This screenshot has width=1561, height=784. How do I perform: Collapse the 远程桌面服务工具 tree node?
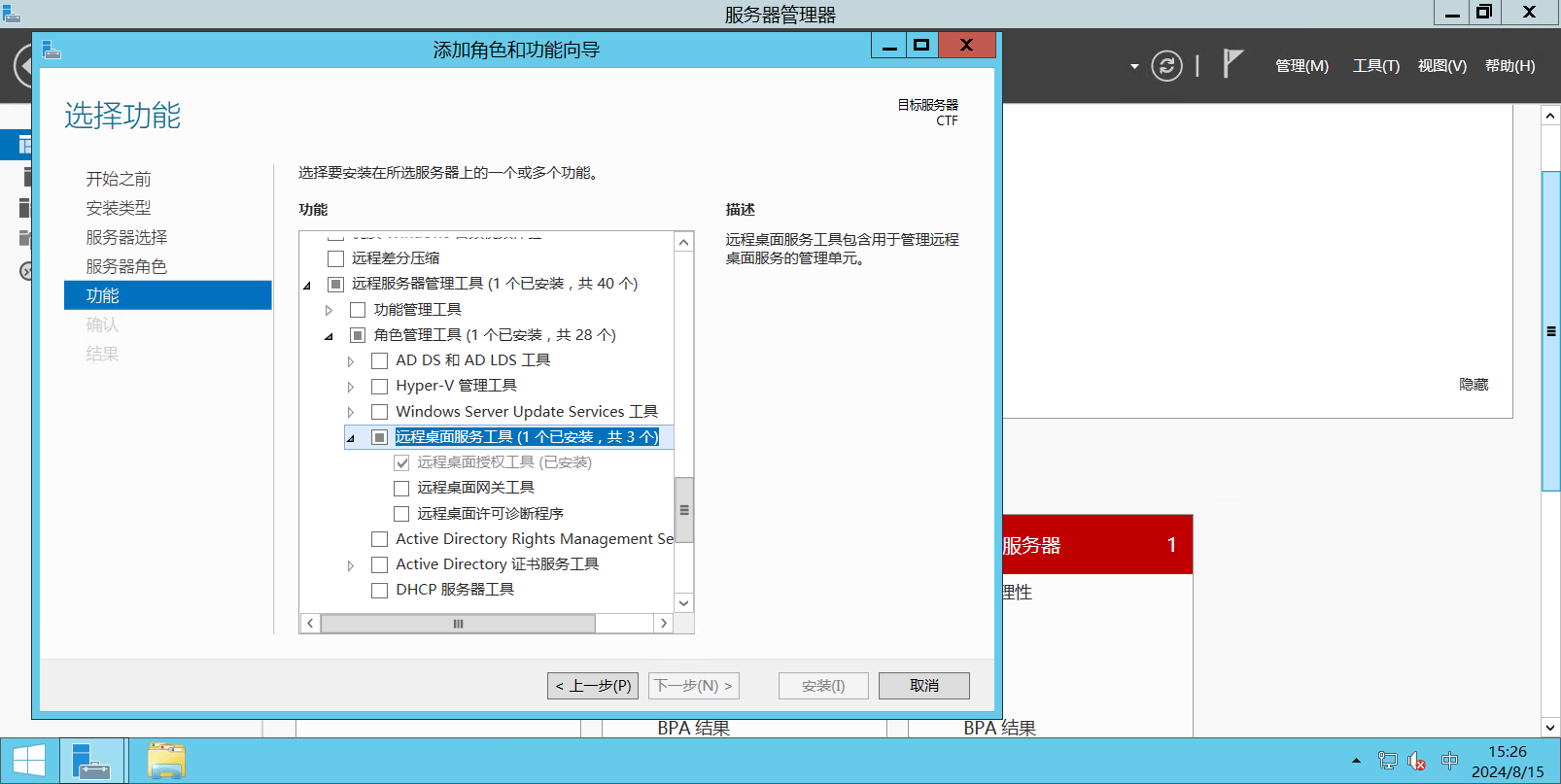coord(351,438)
